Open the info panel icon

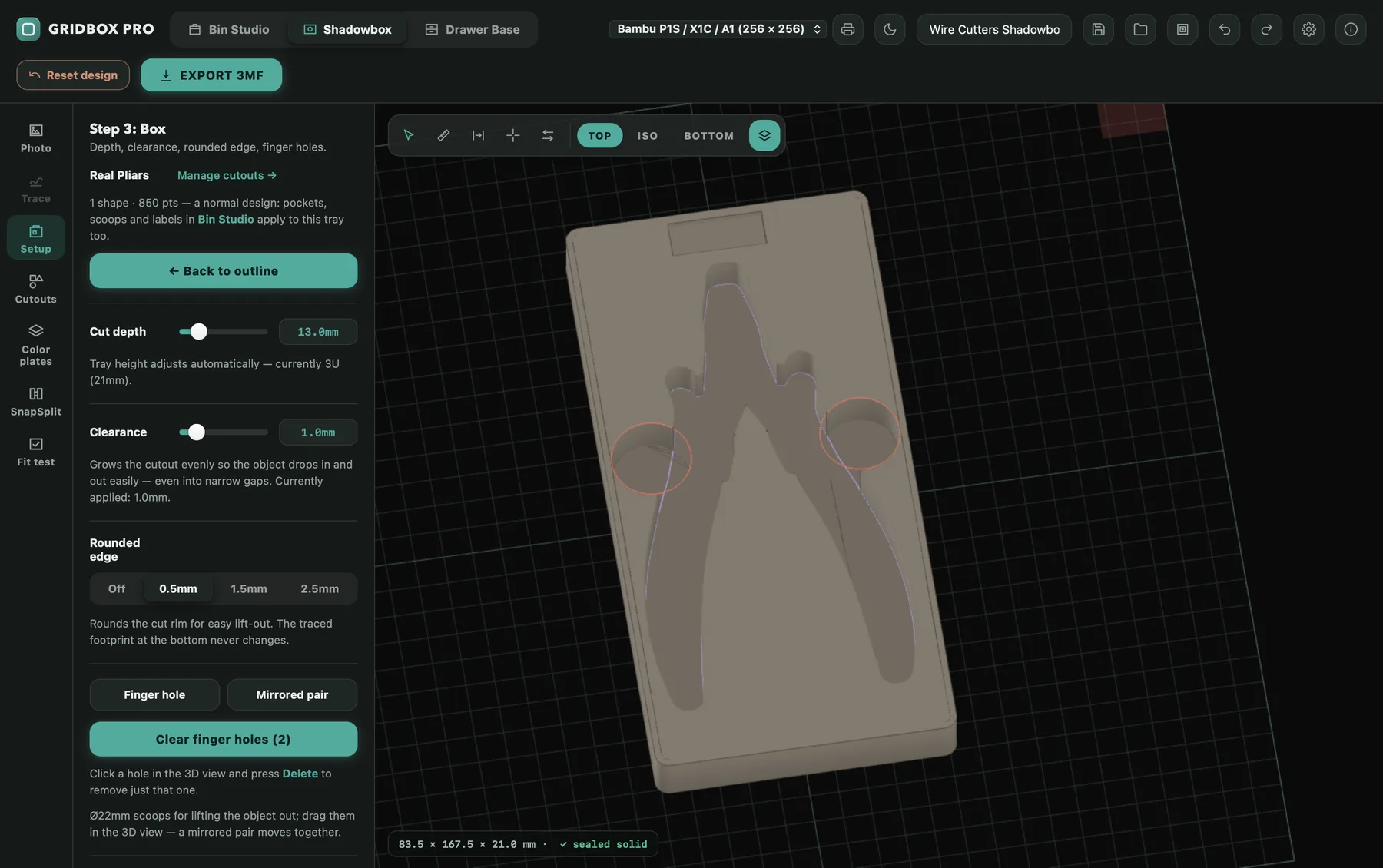(1351, 29)
